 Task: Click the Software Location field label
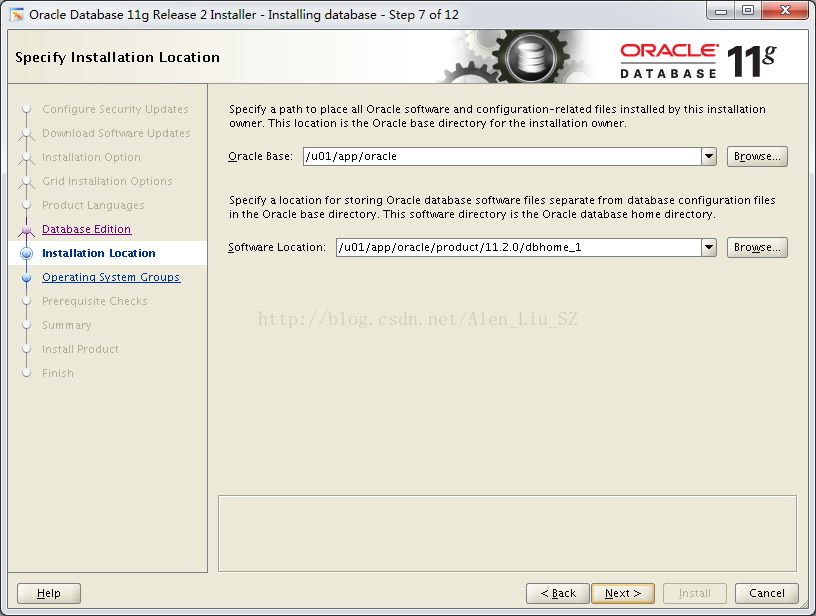[277, 247]
